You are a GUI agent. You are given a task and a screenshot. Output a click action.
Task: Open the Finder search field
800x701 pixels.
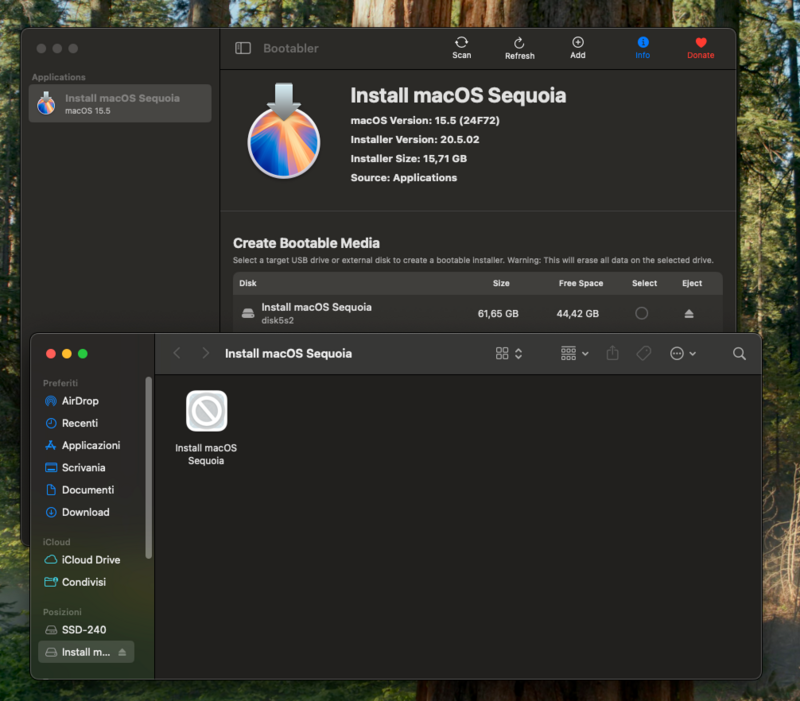[739, 353]
